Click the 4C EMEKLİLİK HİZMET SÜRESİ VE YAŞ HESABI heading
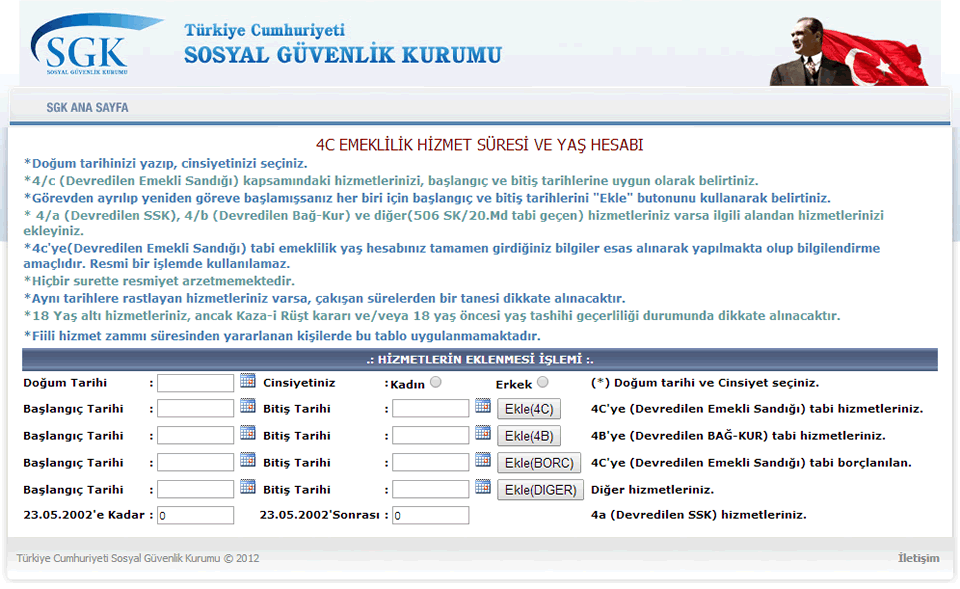Screen dimensions: 960x589 point(479,145)
